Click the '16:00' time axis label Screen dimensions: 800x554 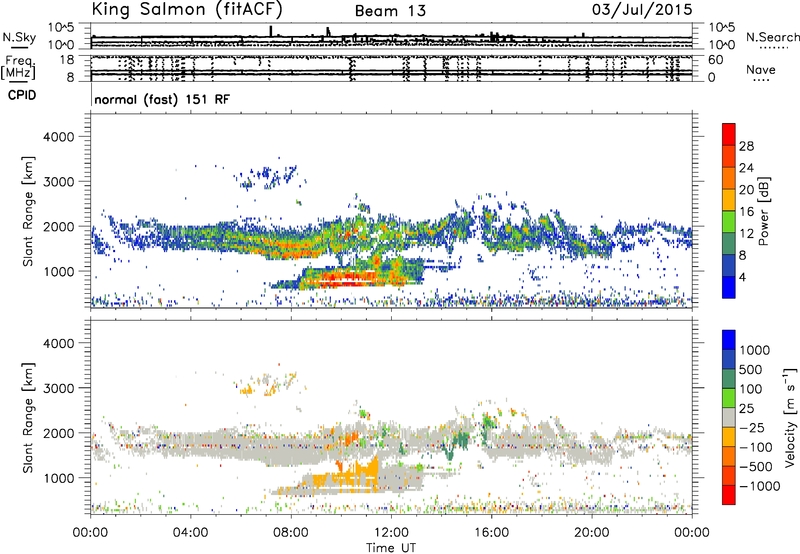coord(491,533)
